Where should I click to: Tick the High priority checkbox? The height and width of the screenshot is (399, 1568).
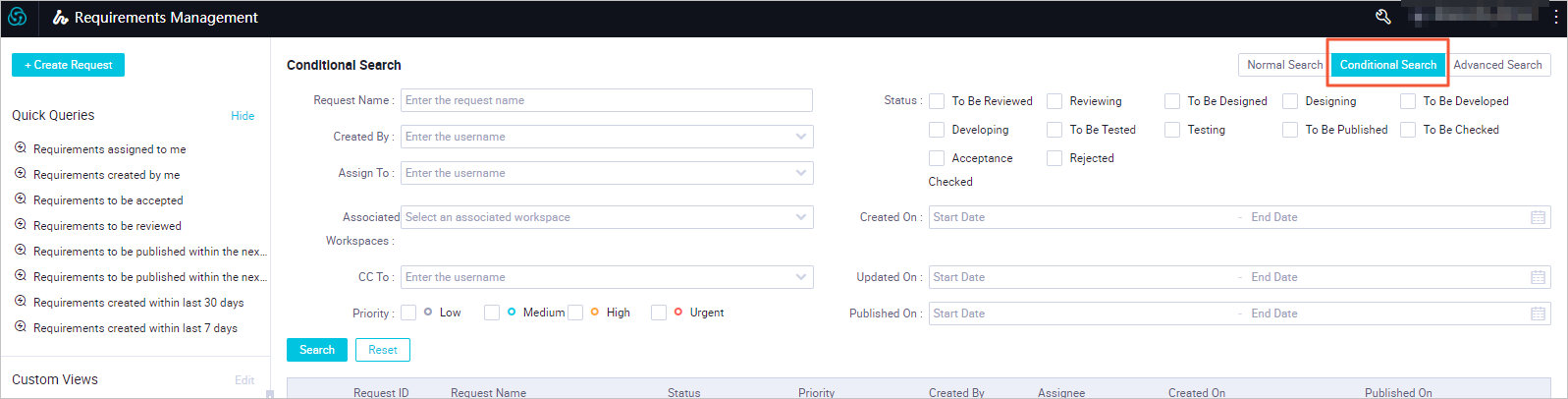(x=575, y=313)
